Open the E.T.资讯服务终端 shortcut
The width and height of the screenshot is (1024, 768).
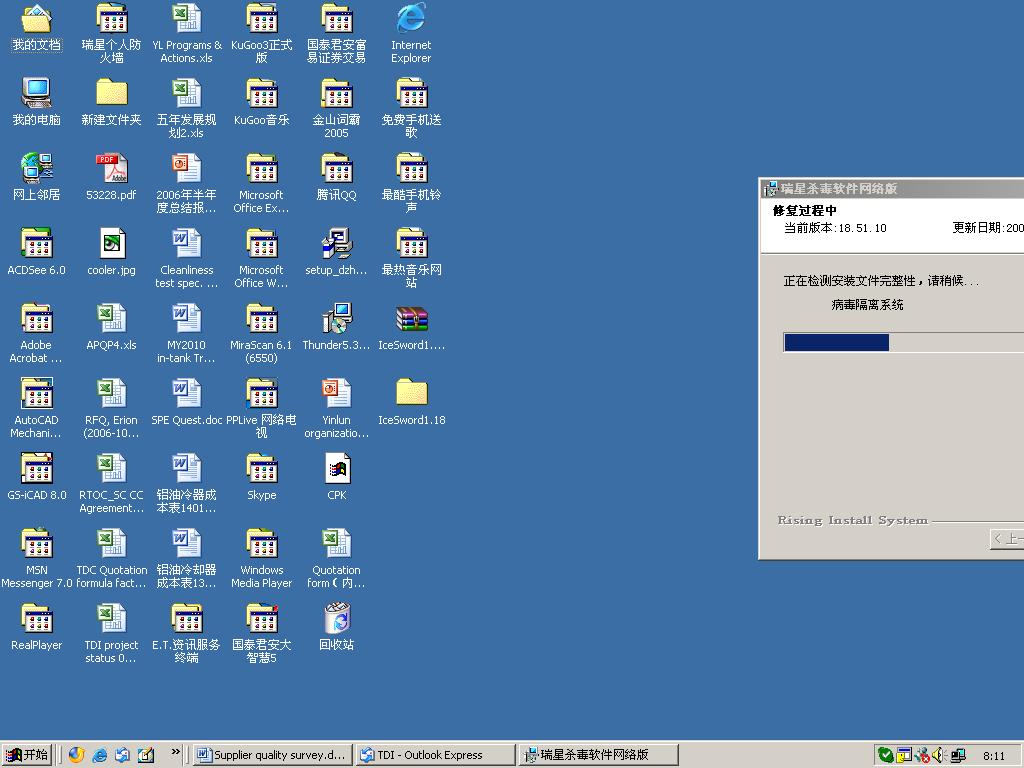tap(187, 633)
